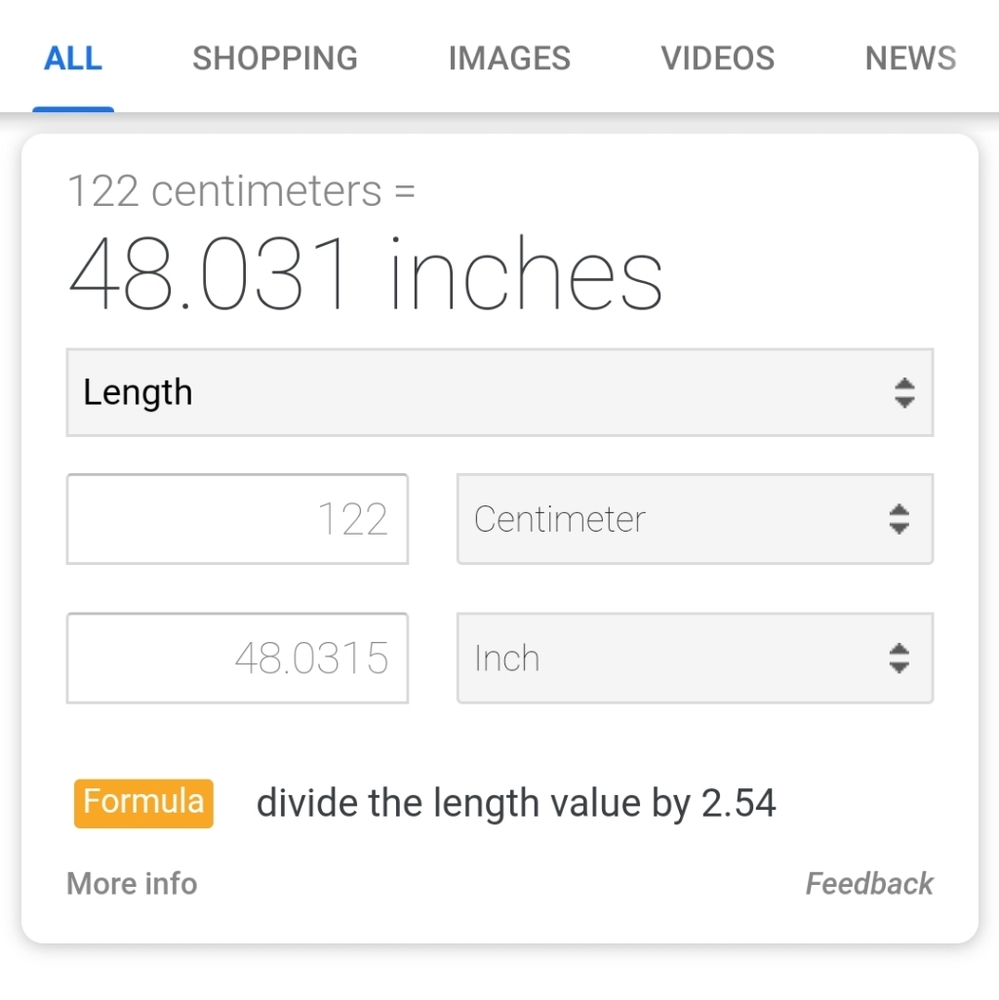Expand the Centimeter unit dropdown
The width and height of the screenshot is (999, 1000).
[694, 519]
